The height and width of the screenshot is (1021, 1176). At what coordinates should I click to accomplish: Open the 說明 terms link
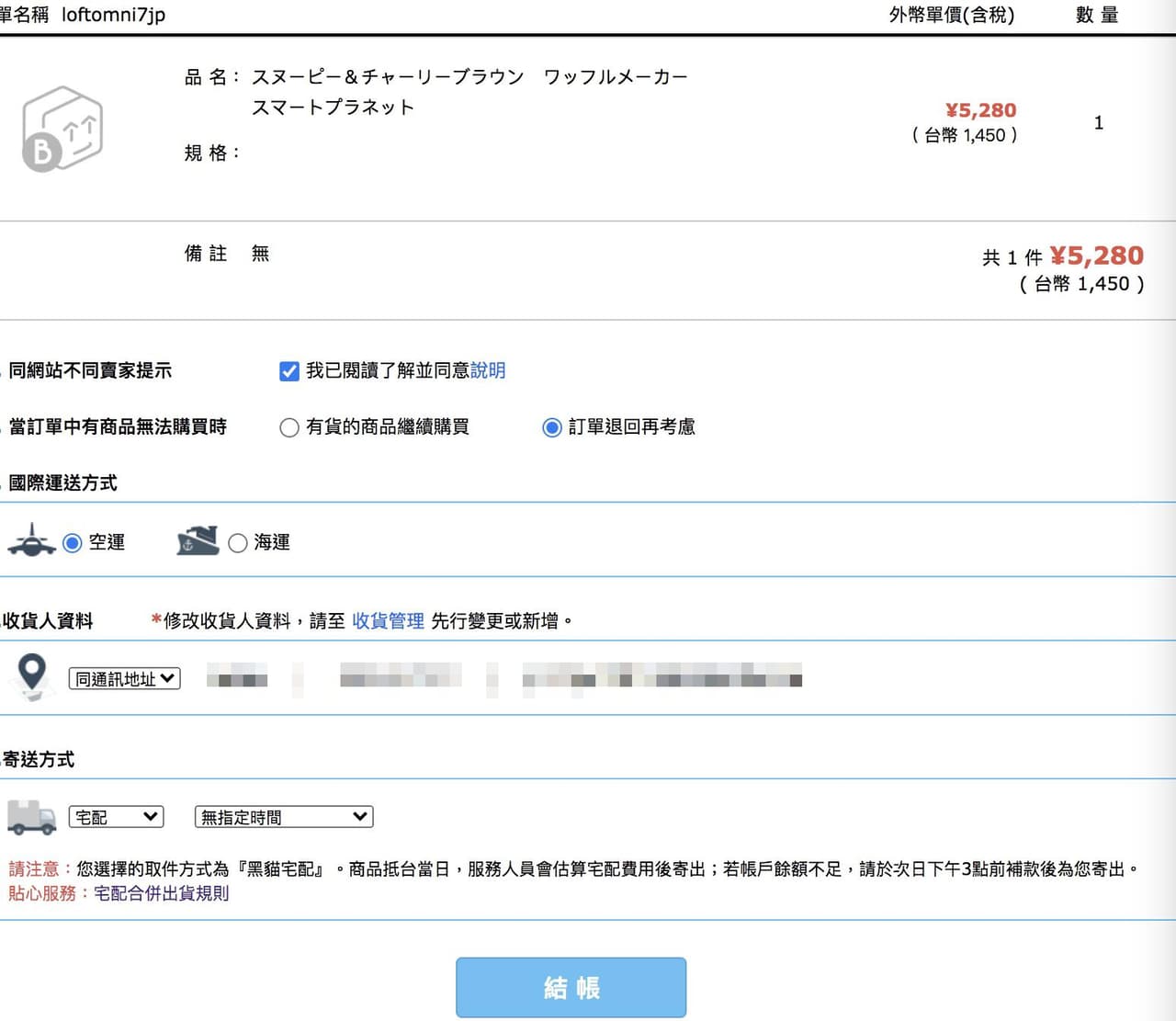[x=488, y=370]
